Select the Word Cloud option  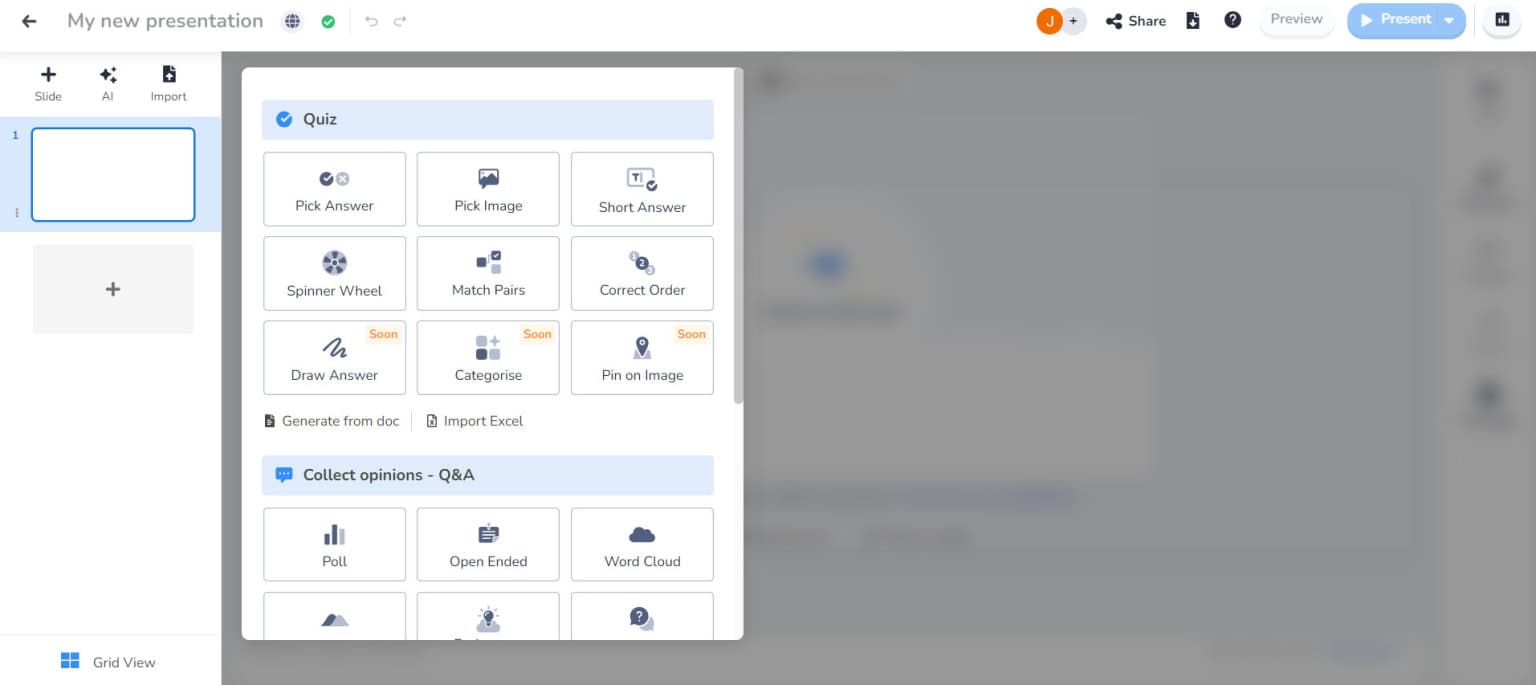[642, 544]
